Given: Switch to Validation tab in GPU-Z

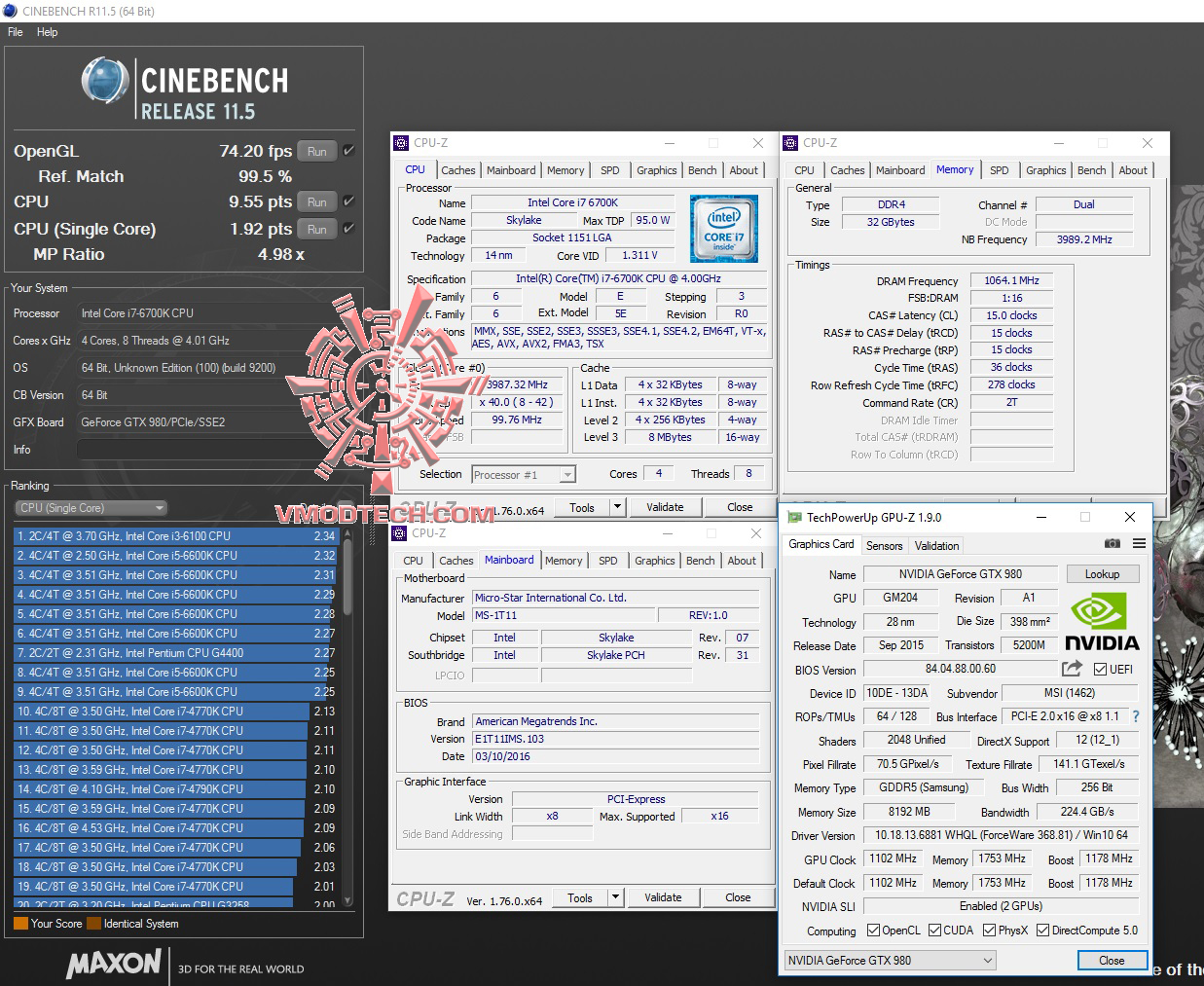Looking at the screenshot, I should pos(936,546).
